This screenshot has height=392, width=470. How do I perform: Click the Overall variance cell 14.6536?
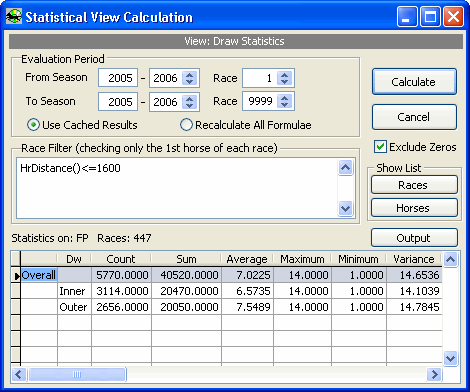pyautogui.click(x=414, y=275)
